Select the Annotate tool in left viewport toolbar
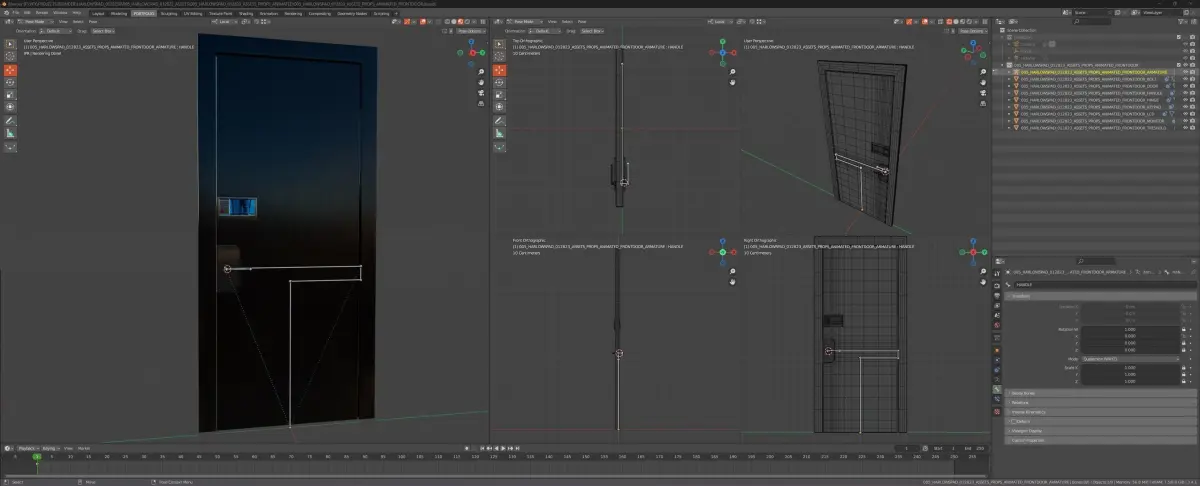Viewport: 1200px width, 486px height. click(x=11, y=121)
